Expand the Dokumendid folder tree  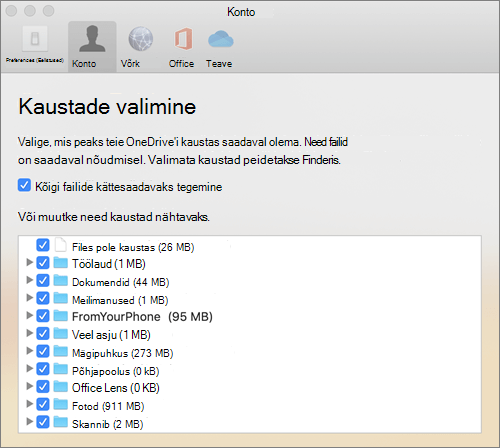point(30,280)
